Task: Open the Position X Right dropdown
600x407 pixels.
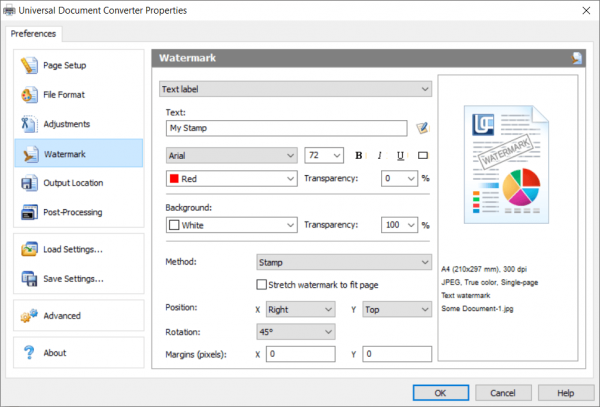Action: (x=300, y=309)
